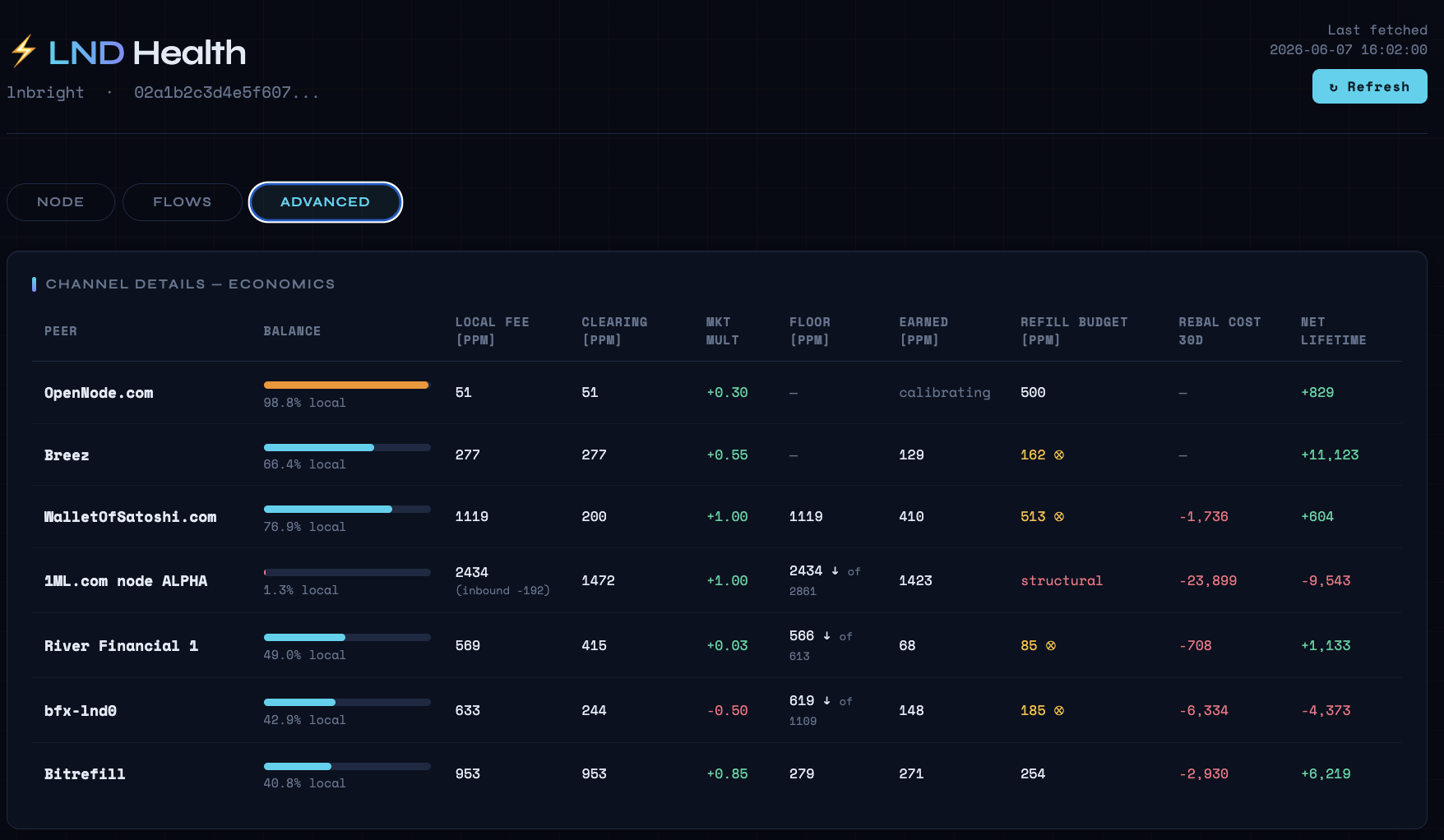Click rebal cost value -1,736
The height and width of the screenshot is (840, 1444).
1204,517
